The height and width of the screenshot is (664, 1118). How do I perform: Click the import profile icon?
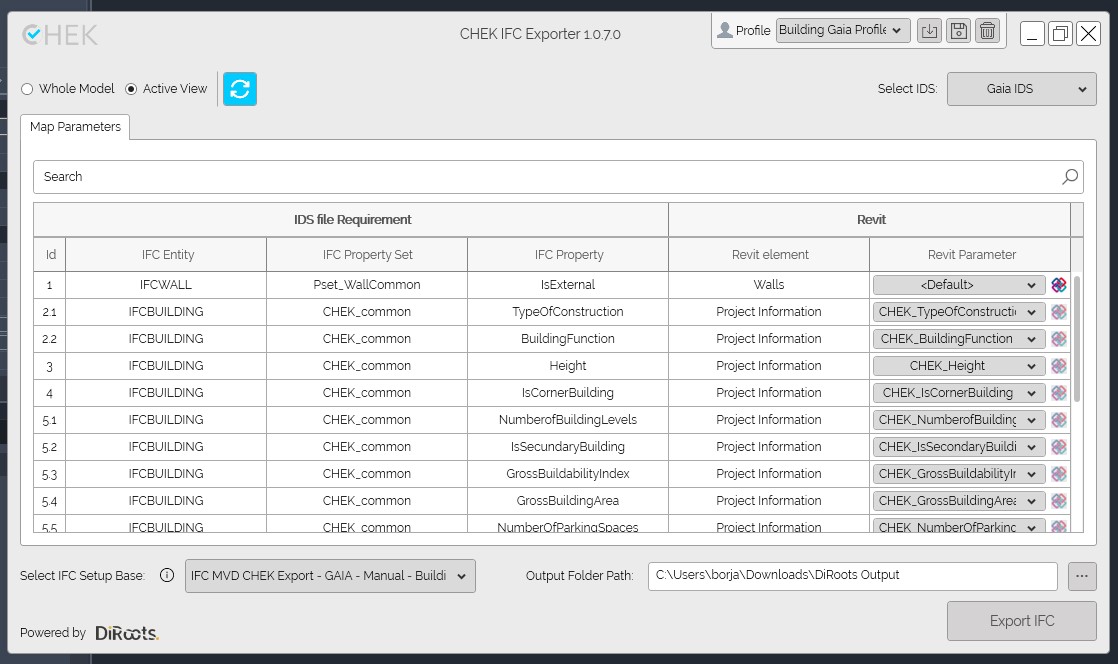[929, 31]
